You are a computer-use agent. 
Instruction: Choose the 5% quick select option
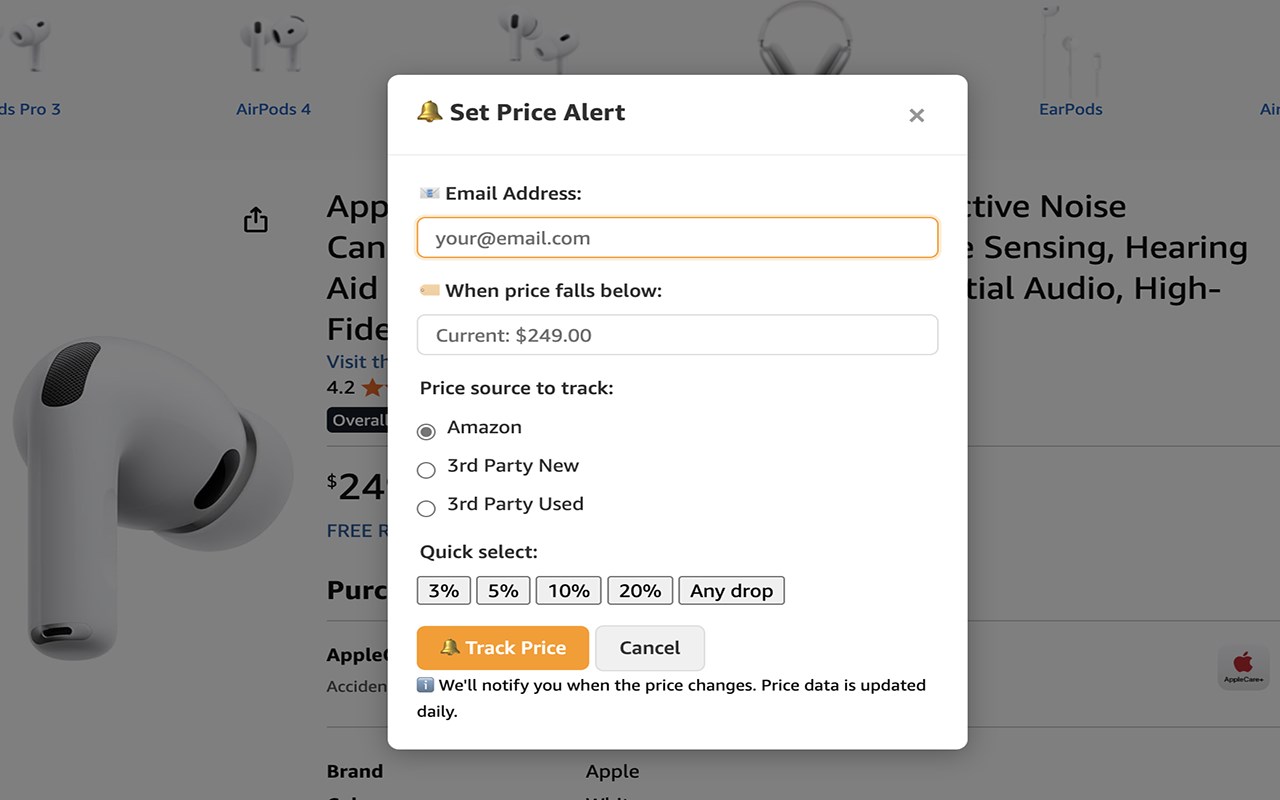click(503, 591)
